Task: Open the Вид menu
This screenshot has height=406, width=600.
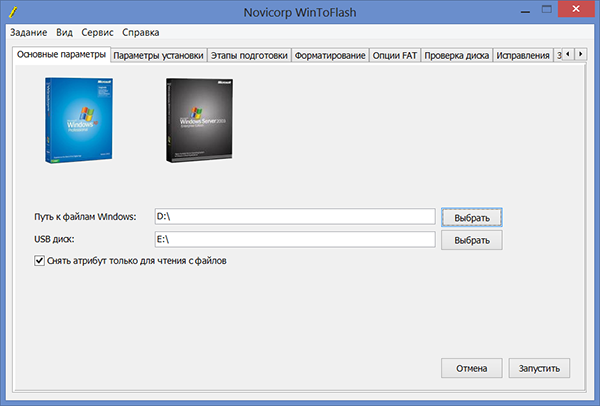Action: (x=64, y=33)
